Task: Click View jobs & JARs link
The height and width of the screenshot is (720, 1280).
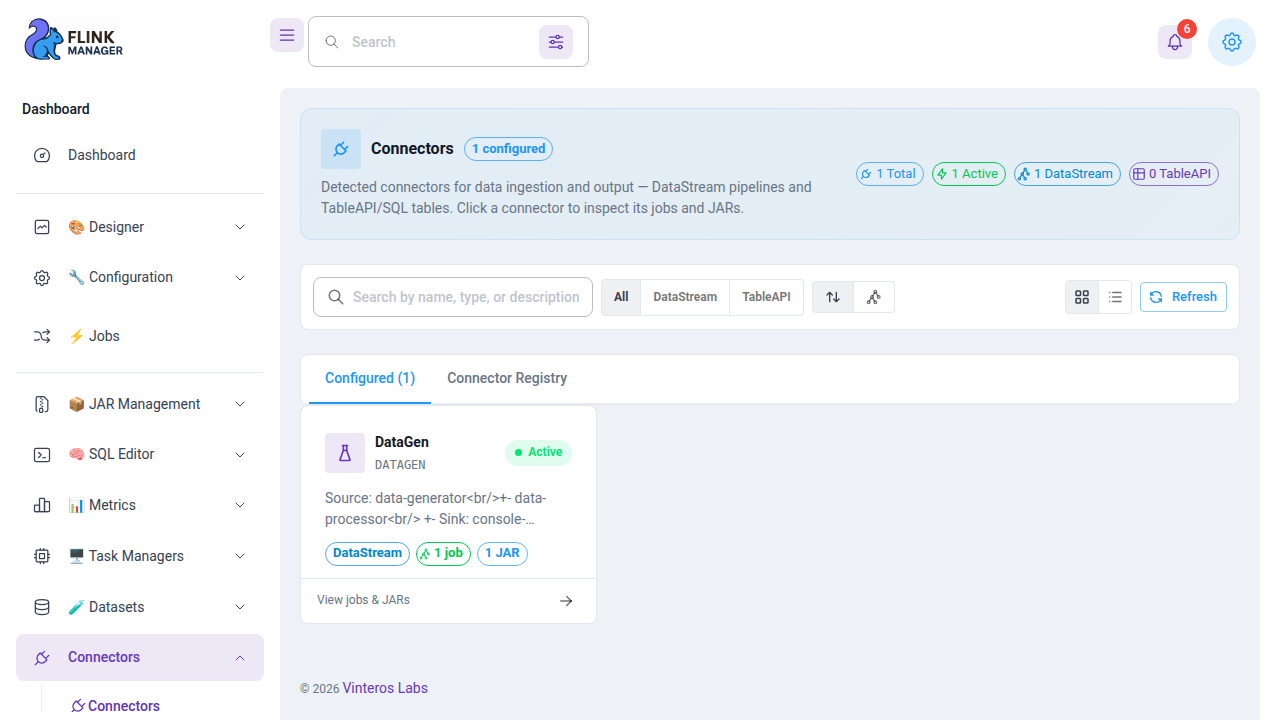Action: point(363,600)
